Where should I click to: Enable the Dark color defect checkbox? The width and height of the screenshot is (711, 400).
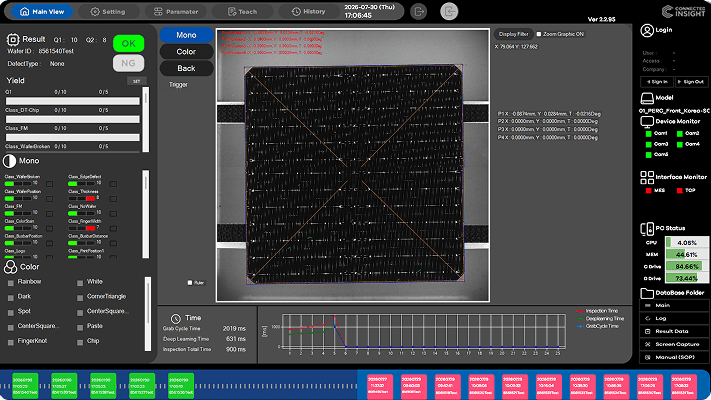pos(11,298)
